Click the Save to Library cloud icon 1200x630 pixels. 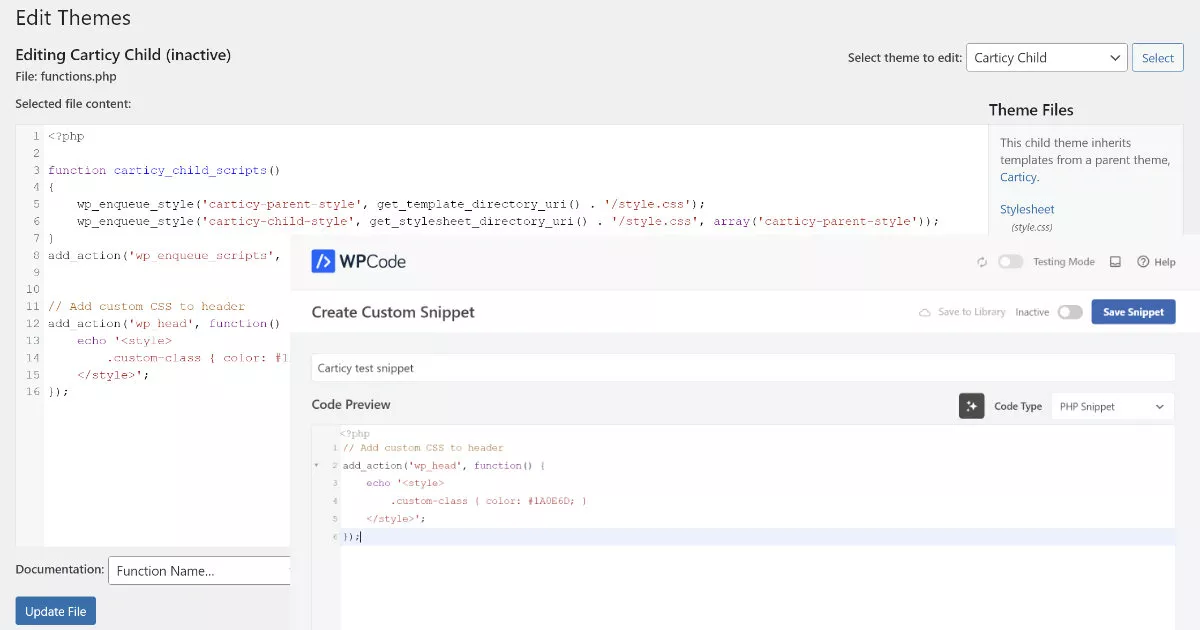point(925,312)
